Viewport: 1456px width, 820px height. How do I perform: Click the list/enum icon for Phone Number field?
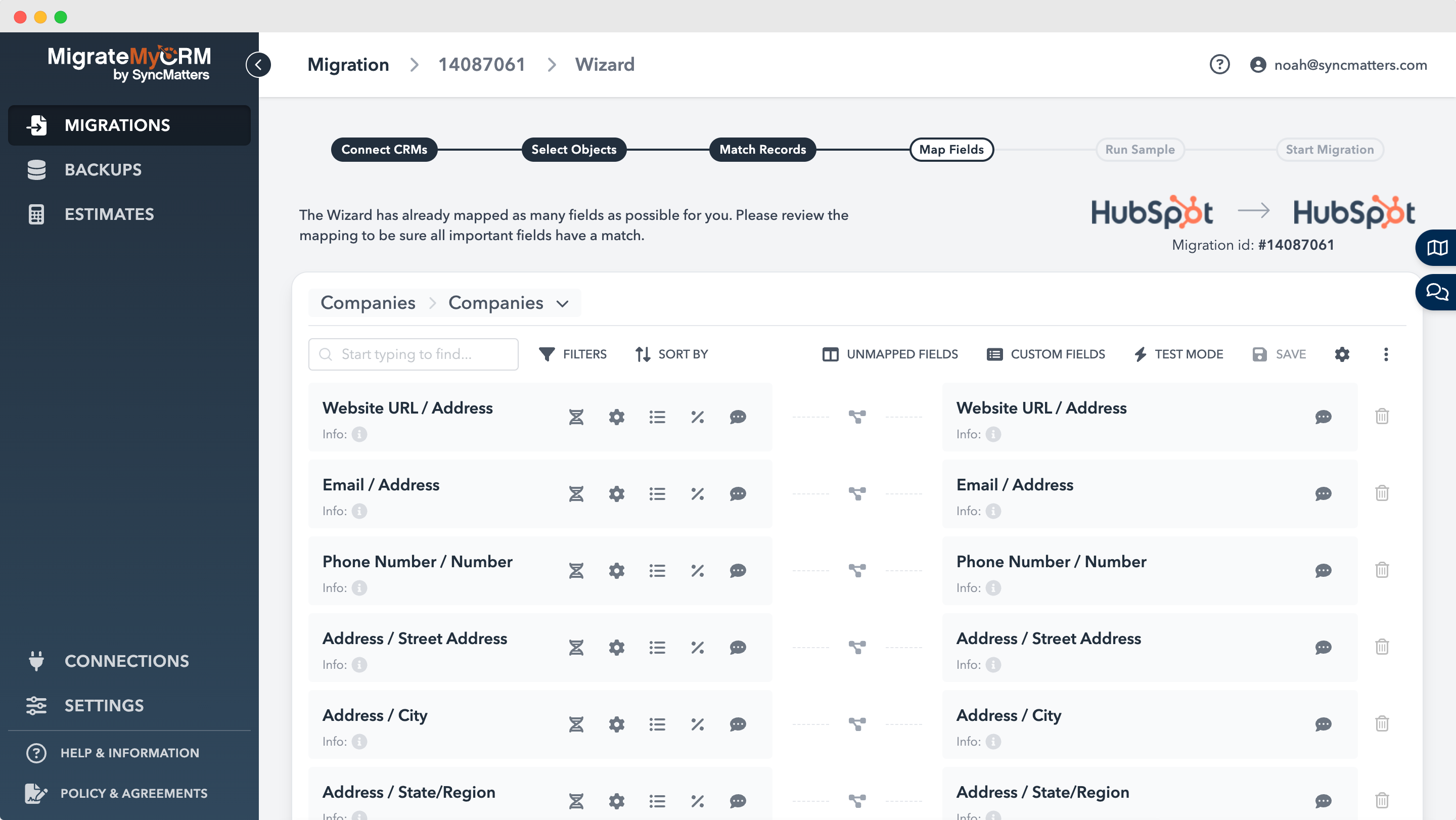[657, 570]
